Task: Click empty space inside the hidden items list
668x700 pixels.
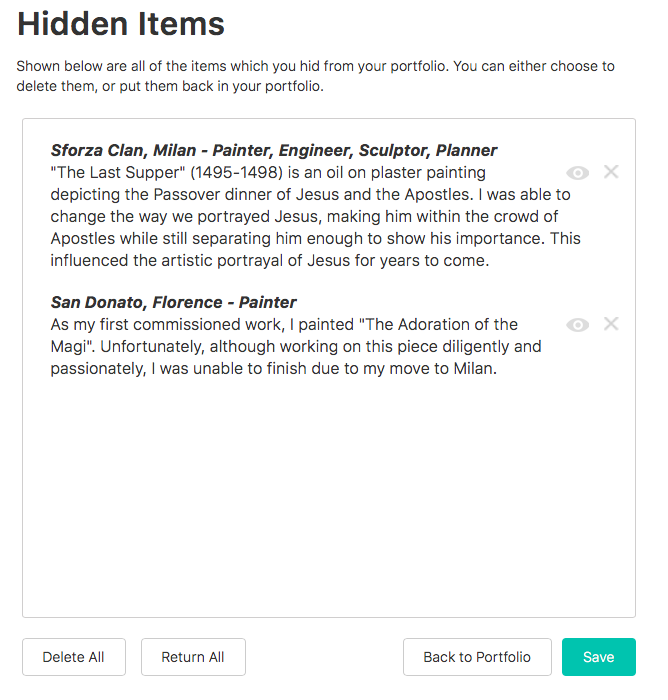Action: point(328,500)
